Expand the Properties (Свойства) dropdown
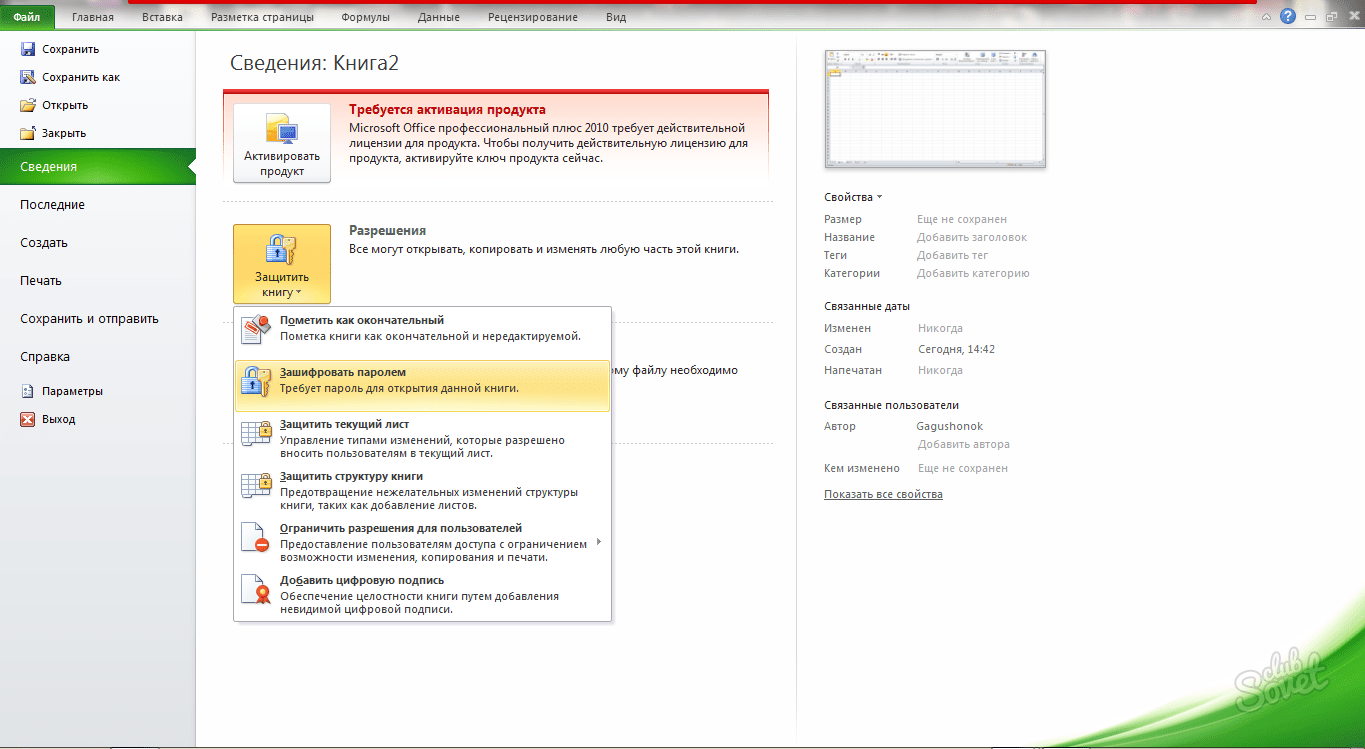 tap(853, 197)
